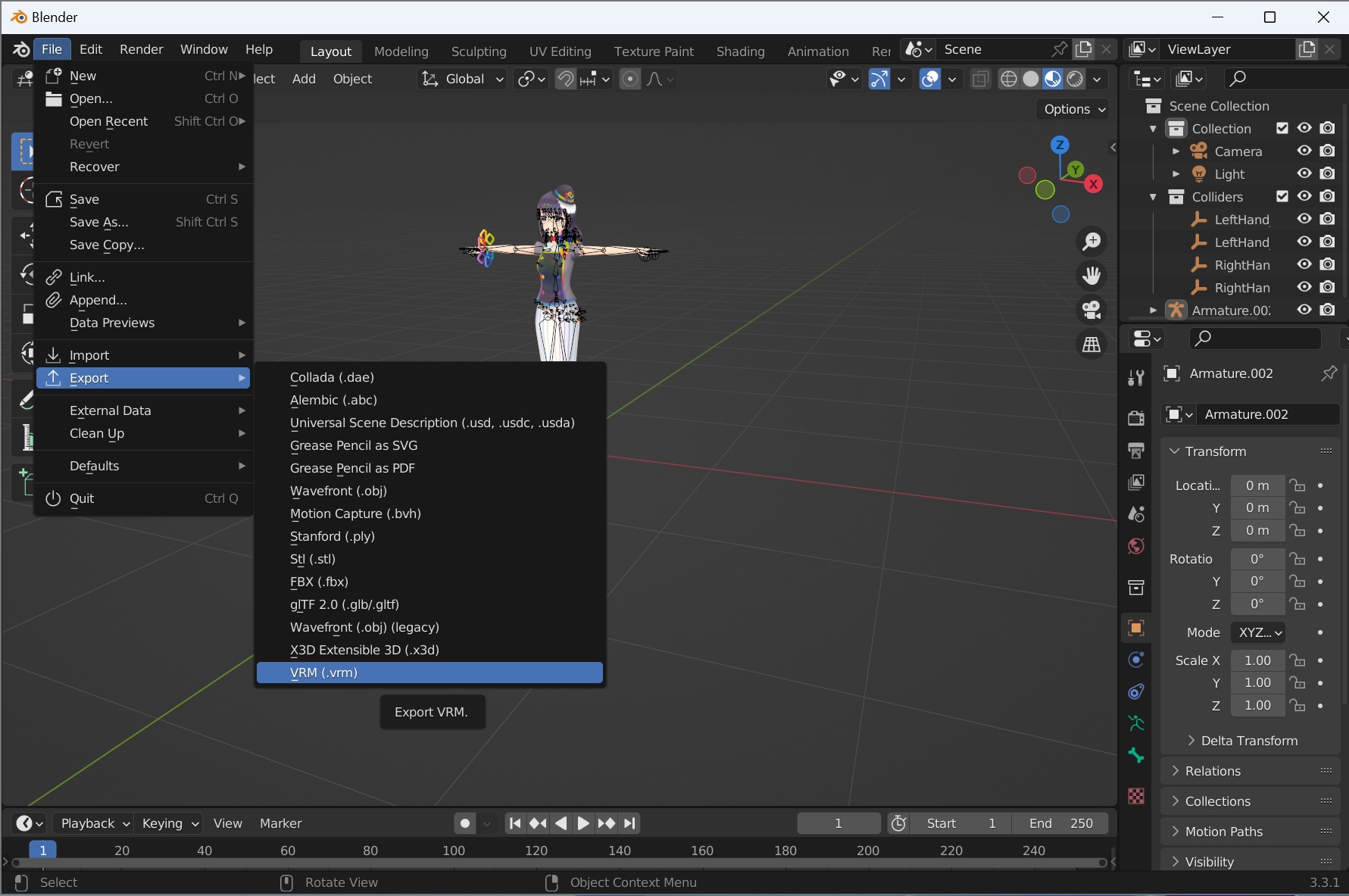Switch to the Sculpting workspace tab

tap(479, 52)
